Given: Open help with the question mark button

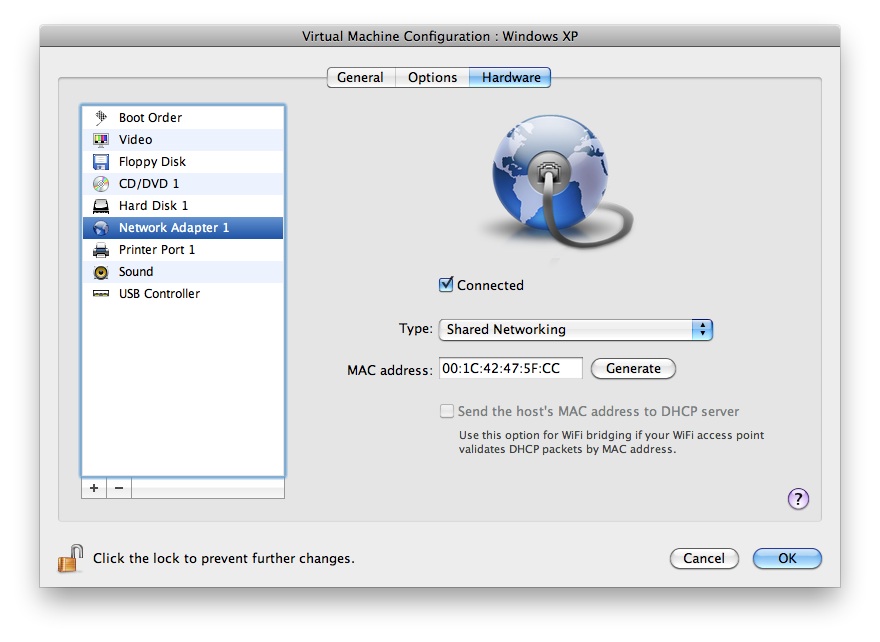Looking at the screenshot, I should (798, 498).
